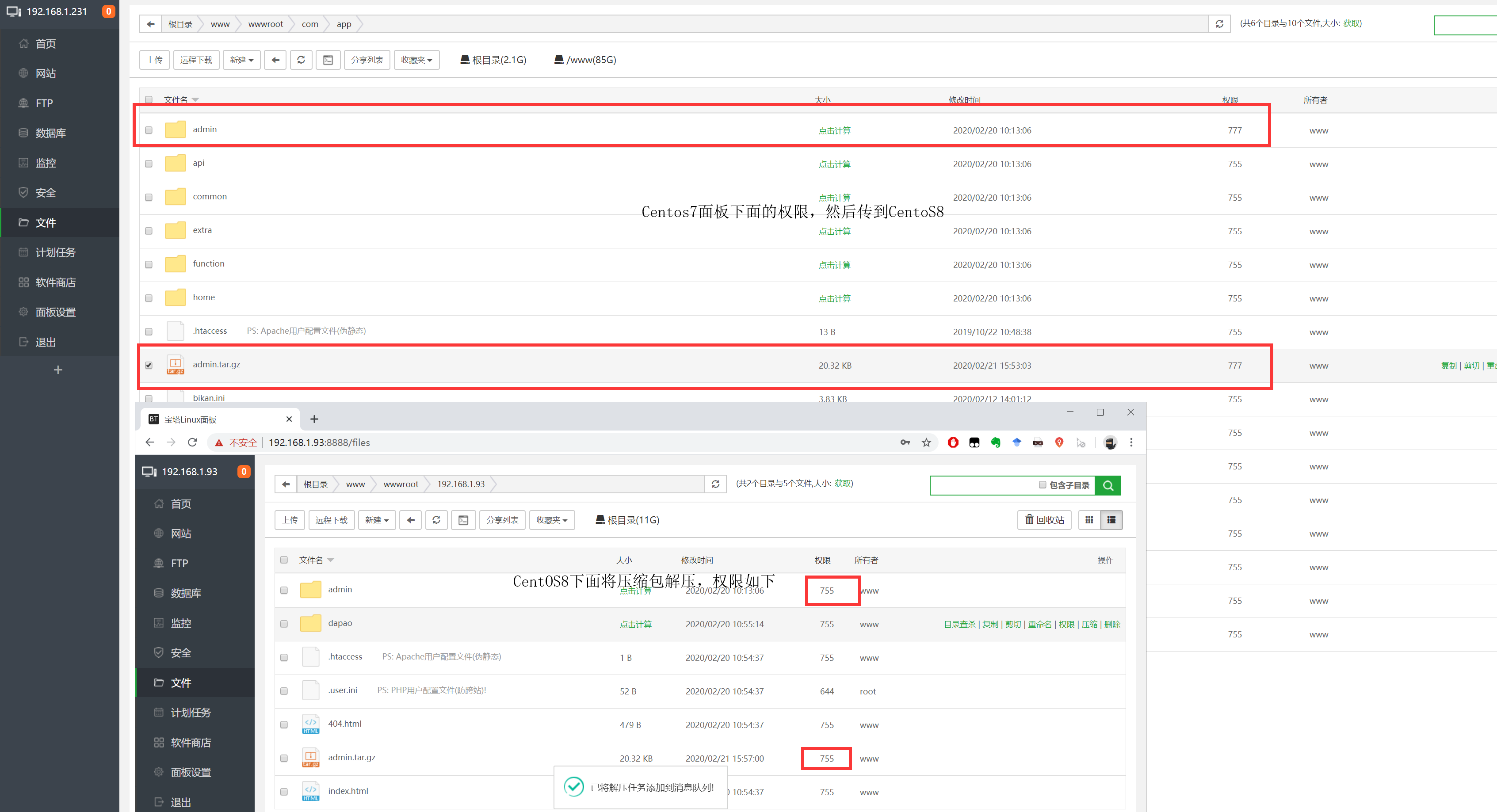Click 分享列表 button in back window
The height and width of the screenshot is (812, 1497).
tap(367, 60)
